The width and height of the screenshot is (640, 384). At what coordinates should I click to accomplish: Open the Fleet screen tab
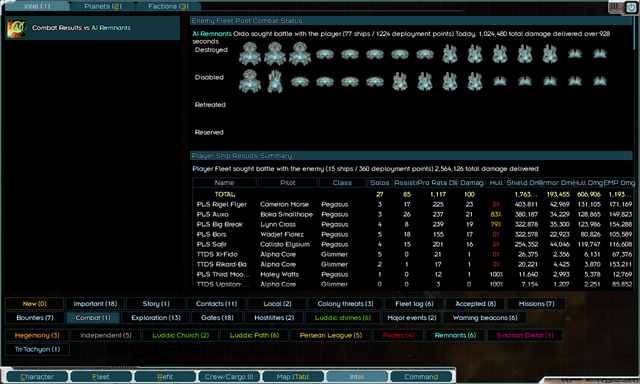pyautogui.click(x=101, y=377)
